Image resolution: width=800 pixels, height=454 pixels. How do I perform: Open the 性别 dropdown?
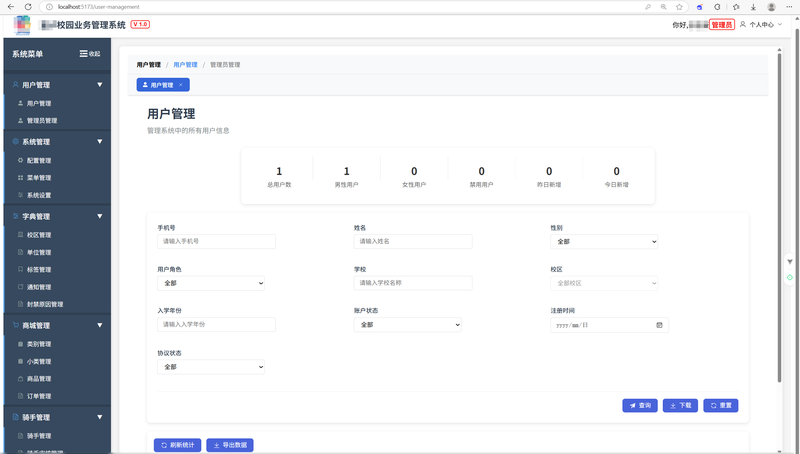(x=604, y=242)
